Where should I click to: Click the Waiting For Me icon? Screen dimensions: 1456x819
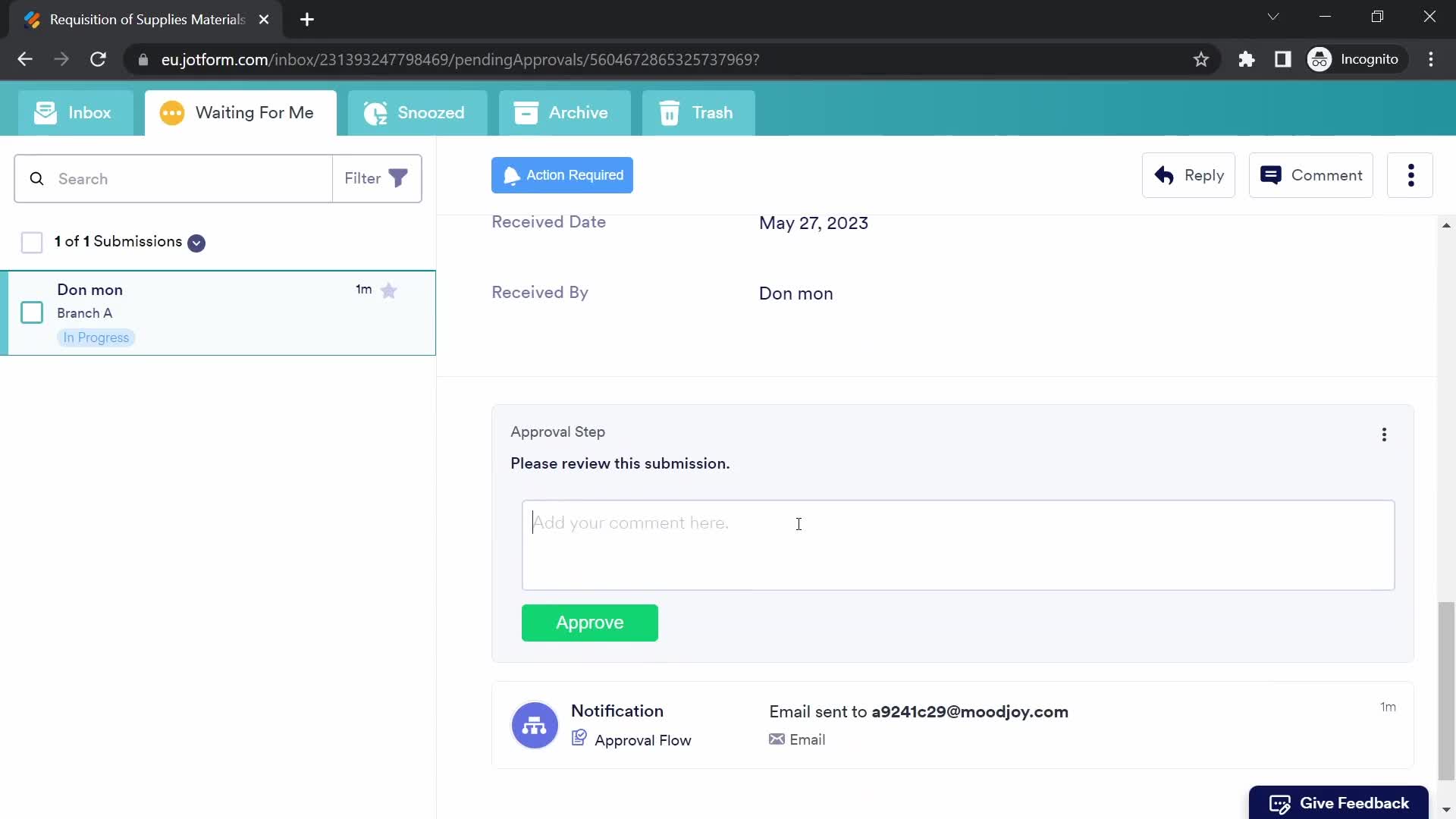[x=171, y=112]
